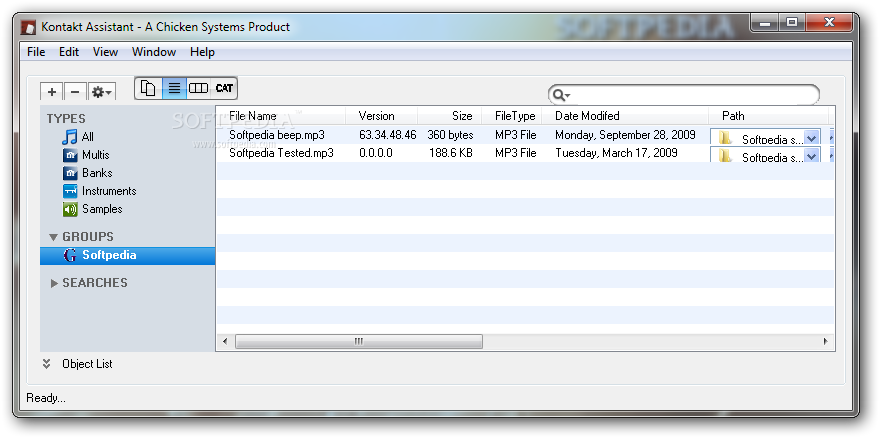
Task: Open the Window menu
Action: [x=154, y=52]
